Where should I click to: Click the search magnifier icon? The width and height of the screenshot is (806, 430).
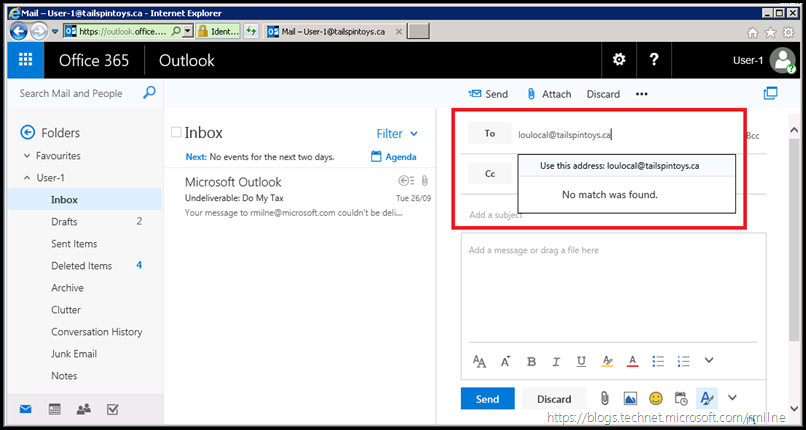click(x=149, y=93)
